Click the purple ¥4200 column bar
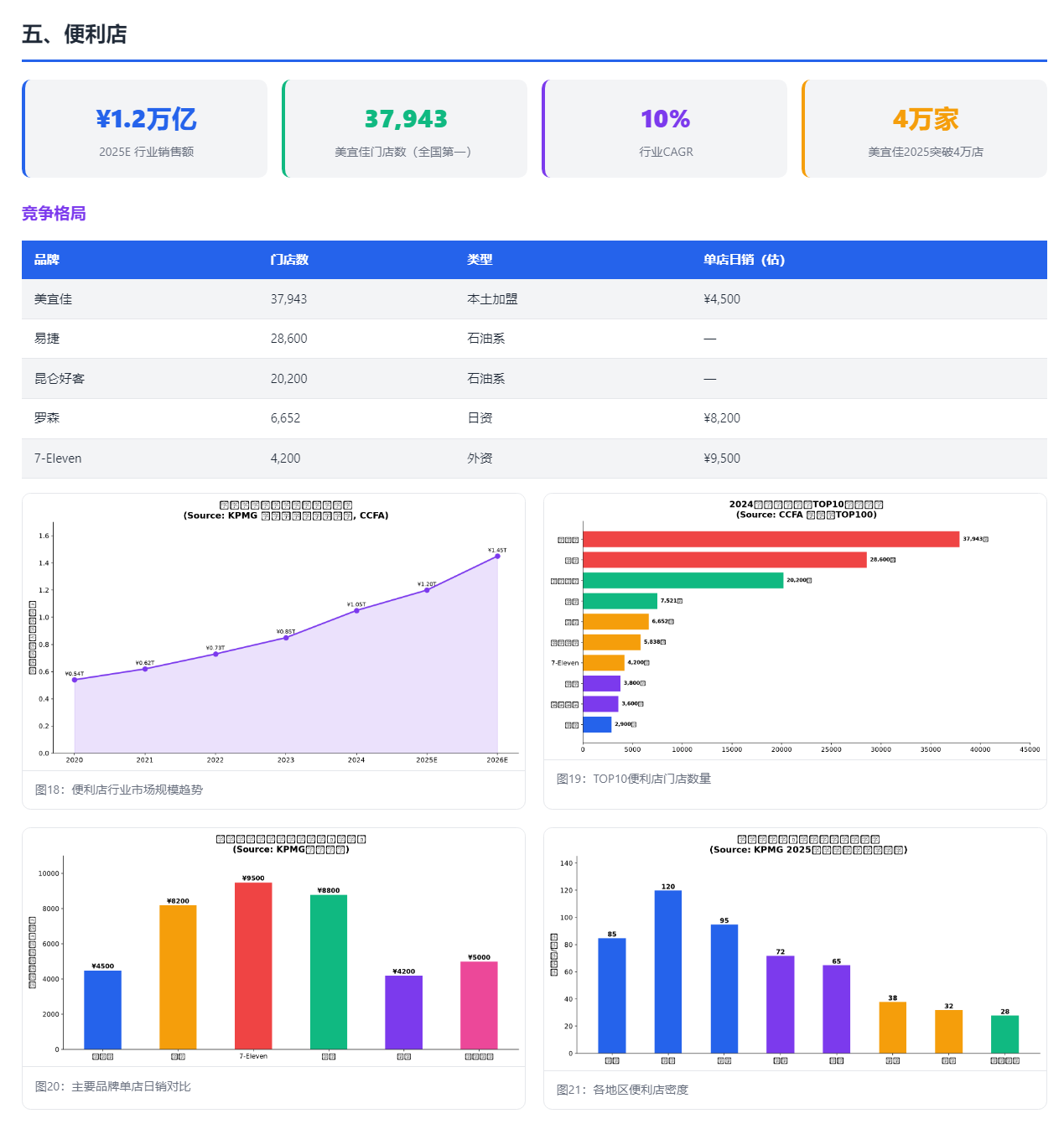Screen dimensions: 1064x1124 point(403,1013)
